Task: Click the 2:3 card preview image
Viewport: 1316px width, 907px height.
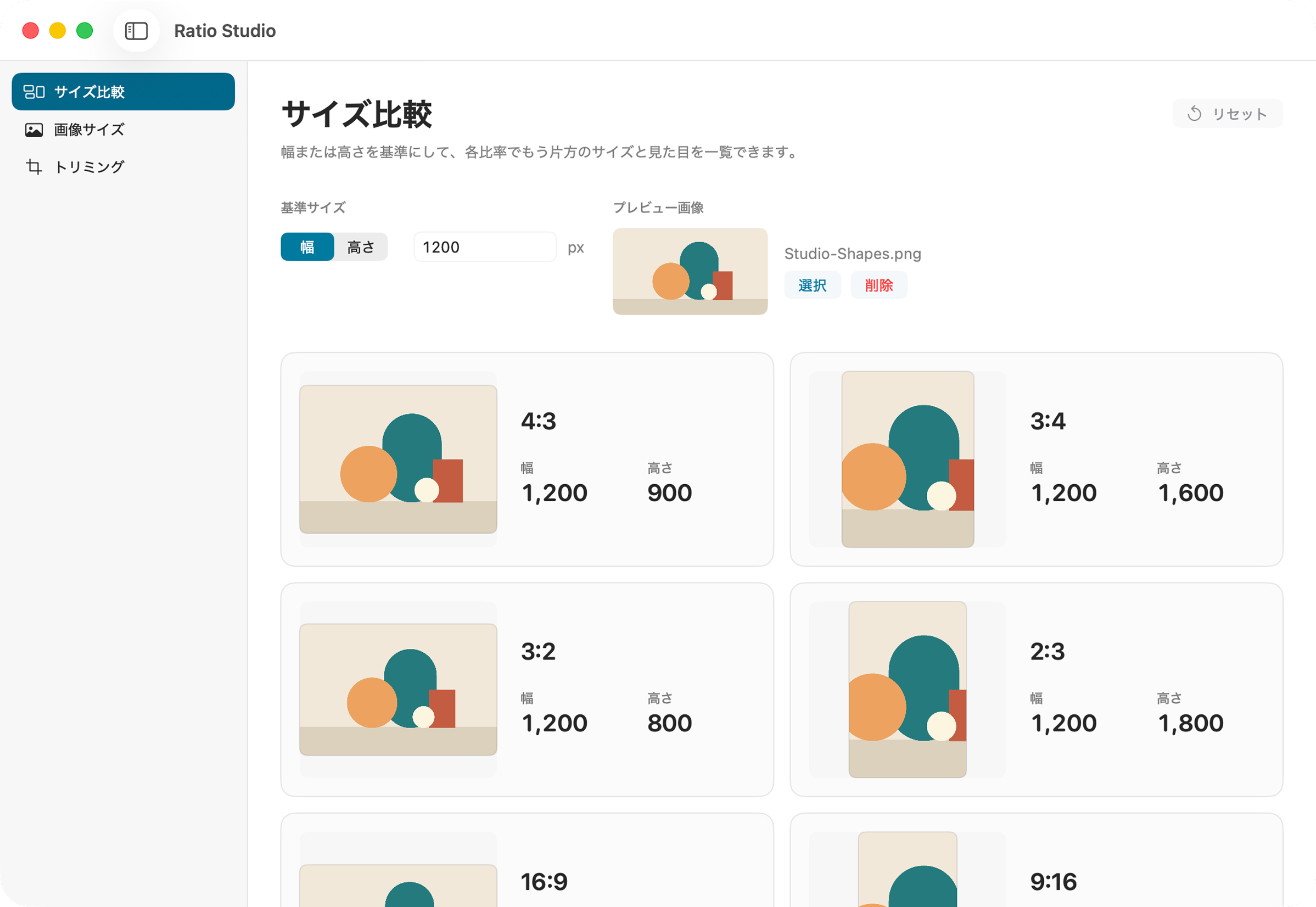Action: (908, 690)
